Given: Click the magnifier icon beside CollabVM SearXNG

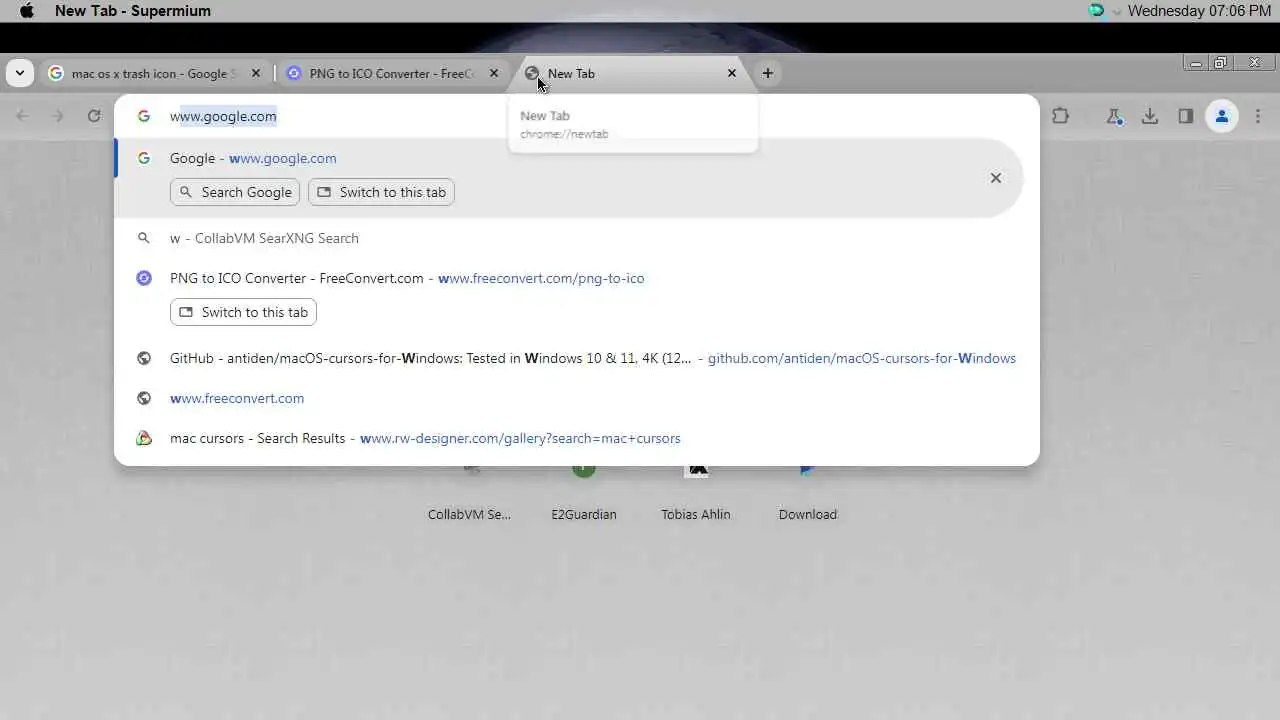Looking at the screenshot, I should point(144,238).
